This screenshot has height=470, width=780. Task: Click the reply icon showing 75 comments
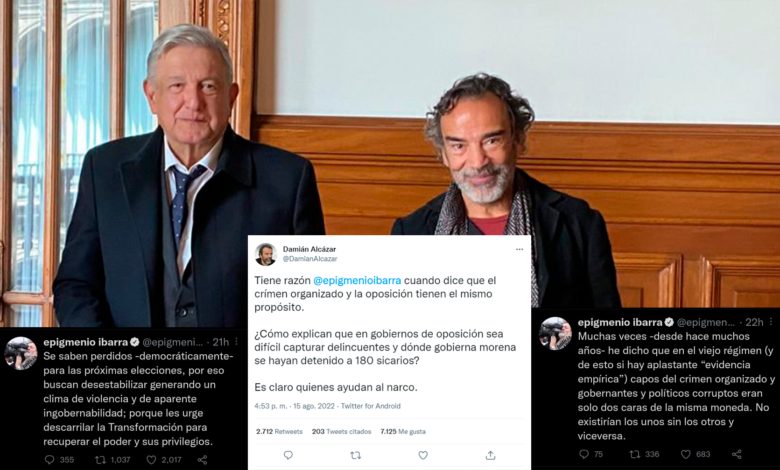(x=584, y=454)
